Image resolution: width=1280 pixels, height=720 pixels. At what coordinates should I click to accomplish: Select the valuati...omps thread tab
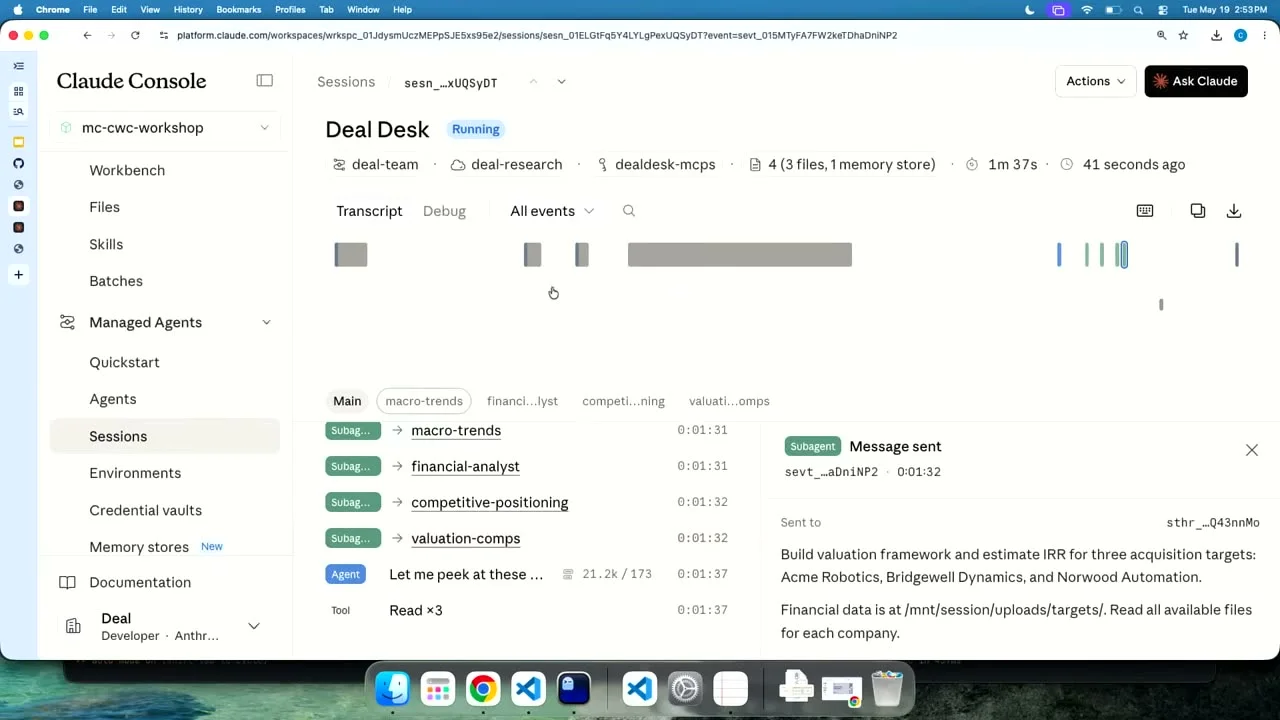(x=729, y=401)
